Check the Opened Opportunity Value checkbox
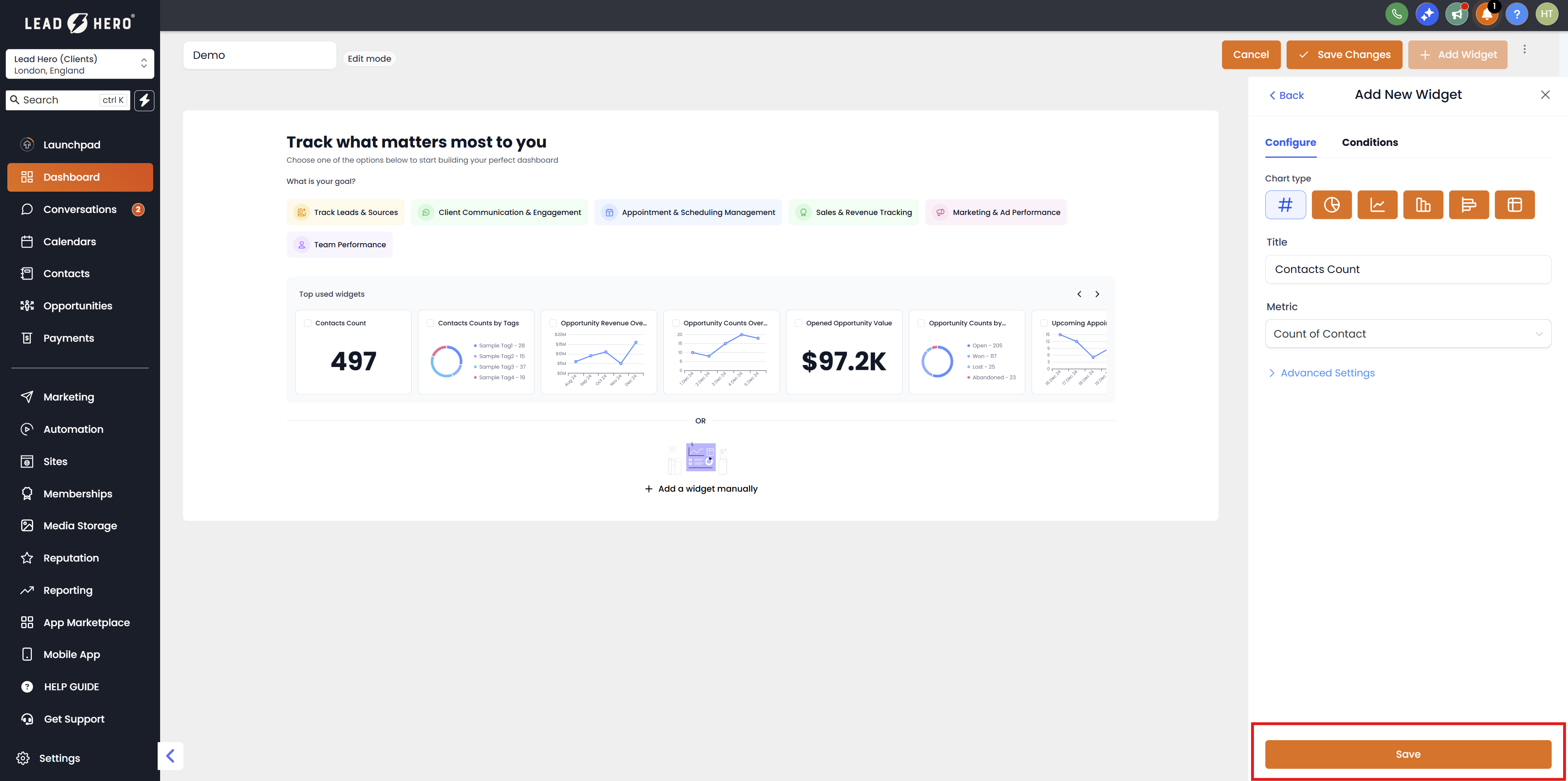Image resolution: width=1568 pixels, height=781 pixels. (798, 323)
